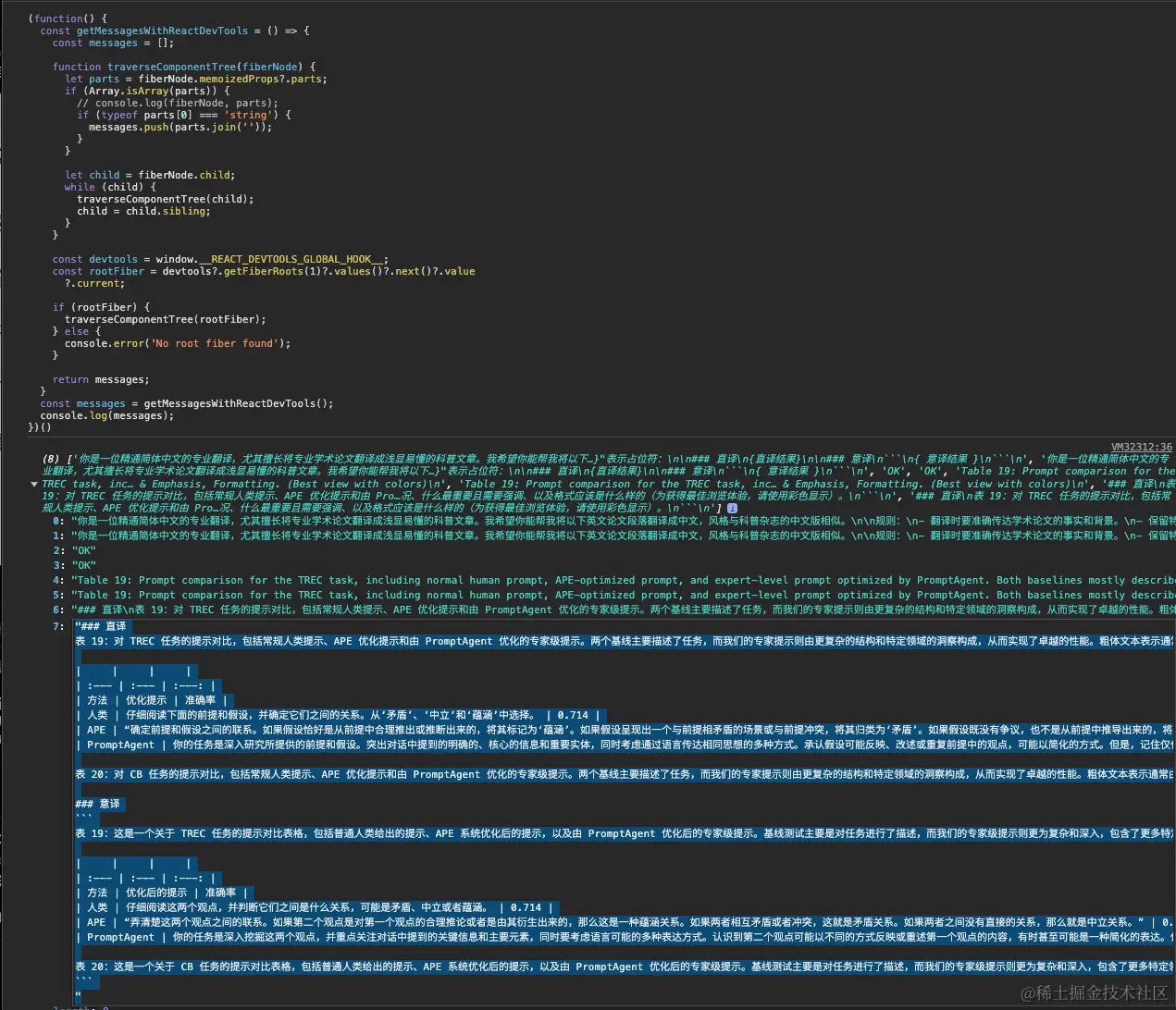Click the commented "// console.log(fiberNode, parts);" line

(178, 103)
